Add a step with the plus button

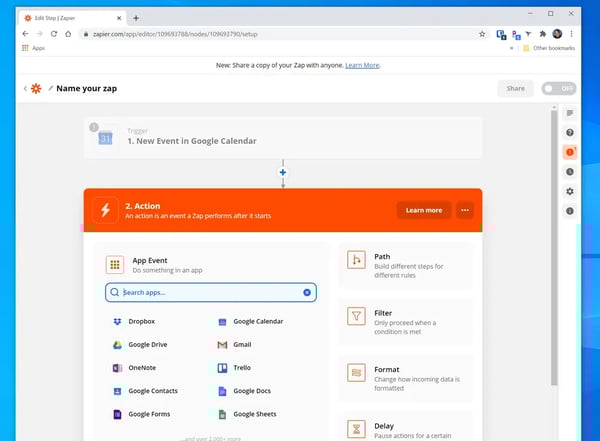pos(283,173)
